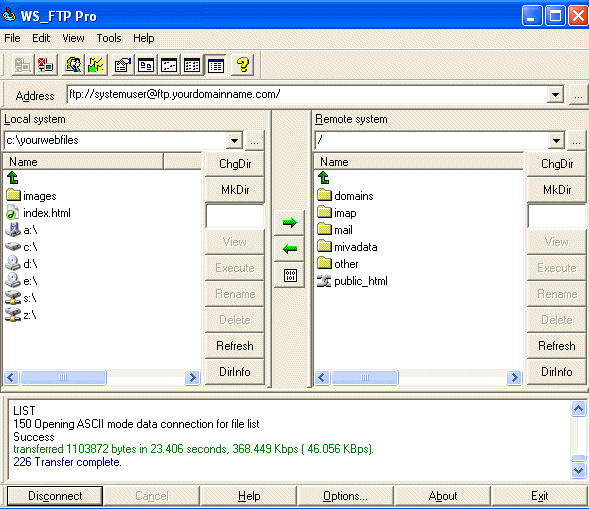
Task: Click local horizontal scrollbar thumb
Action: pyautogui.click(x=63, y=378)
